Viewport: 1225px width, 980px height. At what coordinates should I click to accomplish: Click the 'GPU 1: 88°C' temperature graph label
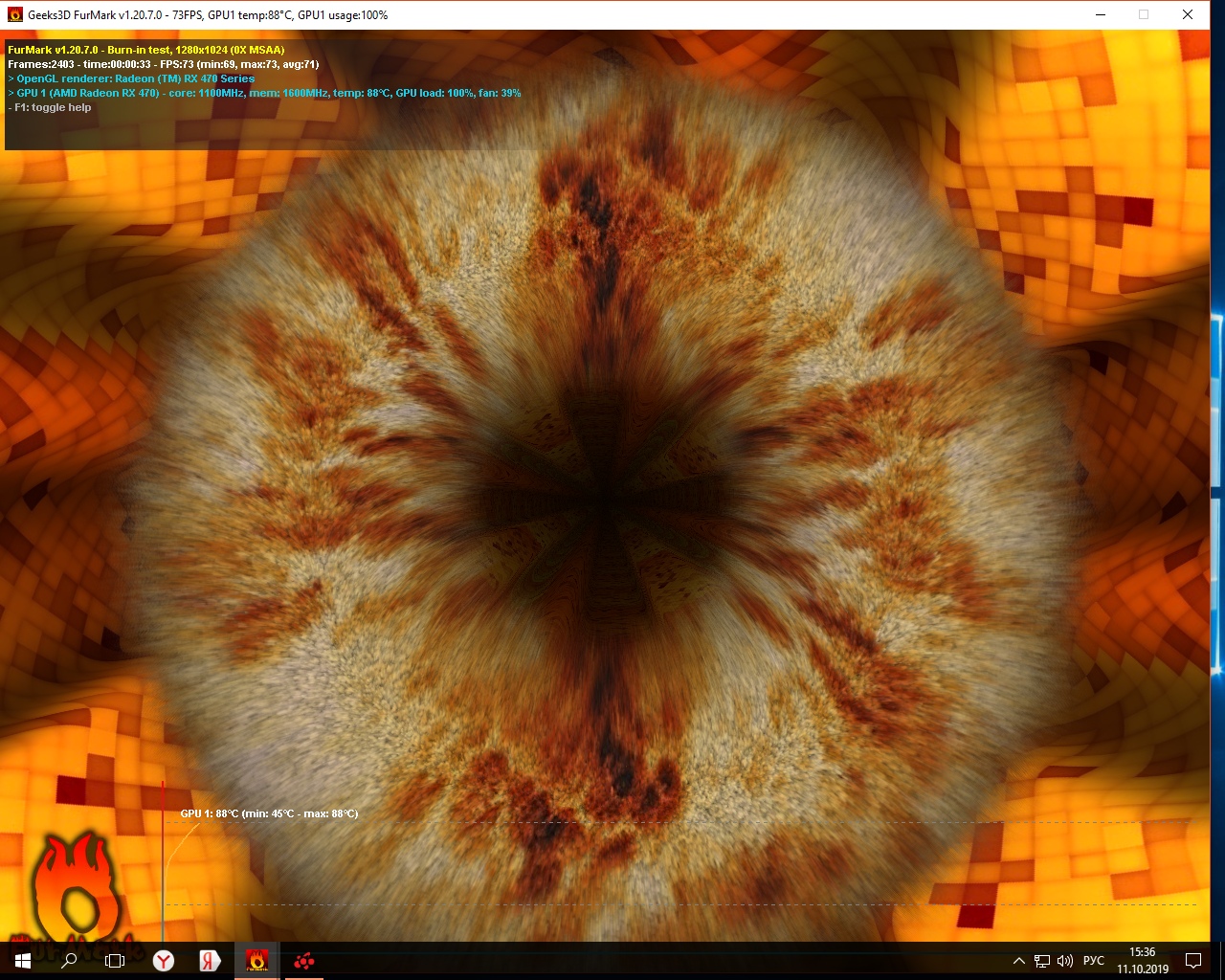(x=269, y=813)
